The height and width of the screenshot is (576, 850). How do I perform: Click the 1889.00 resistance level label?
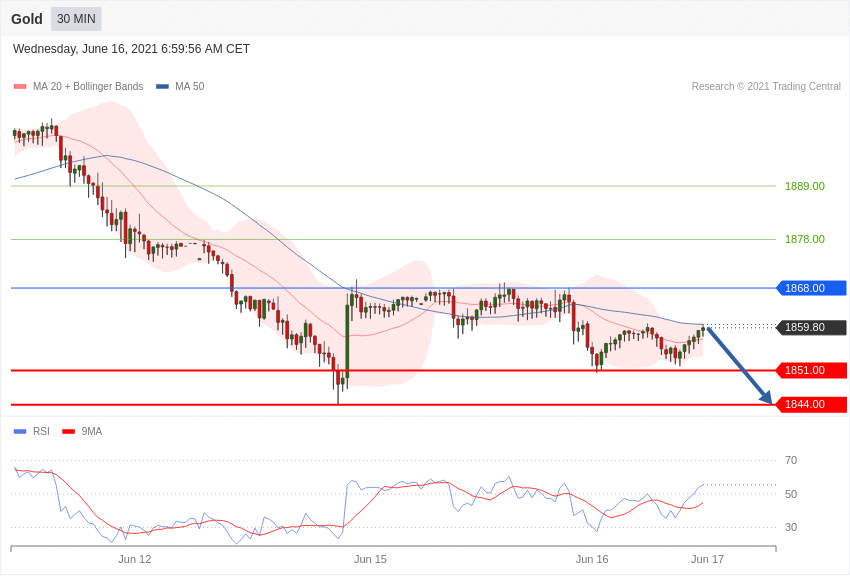(804, 186)
